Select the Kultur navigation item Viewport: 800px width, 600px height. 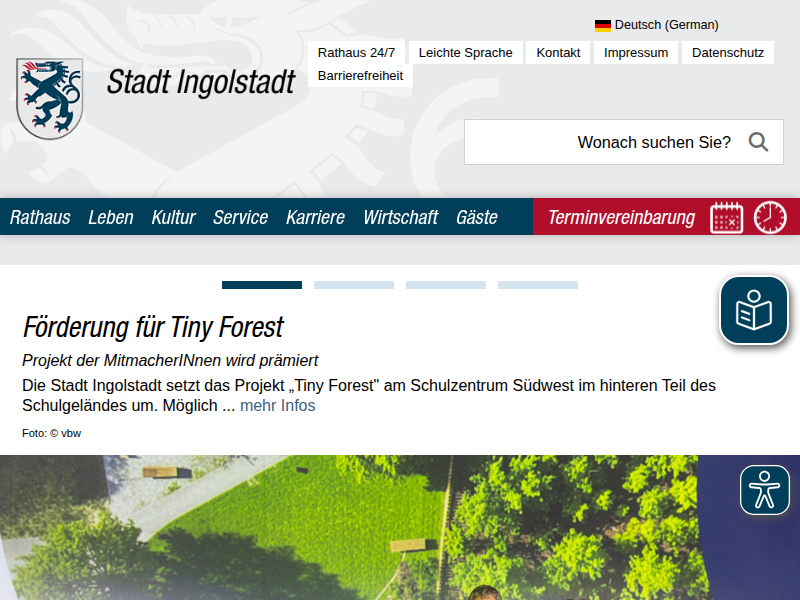pos(173,216)
